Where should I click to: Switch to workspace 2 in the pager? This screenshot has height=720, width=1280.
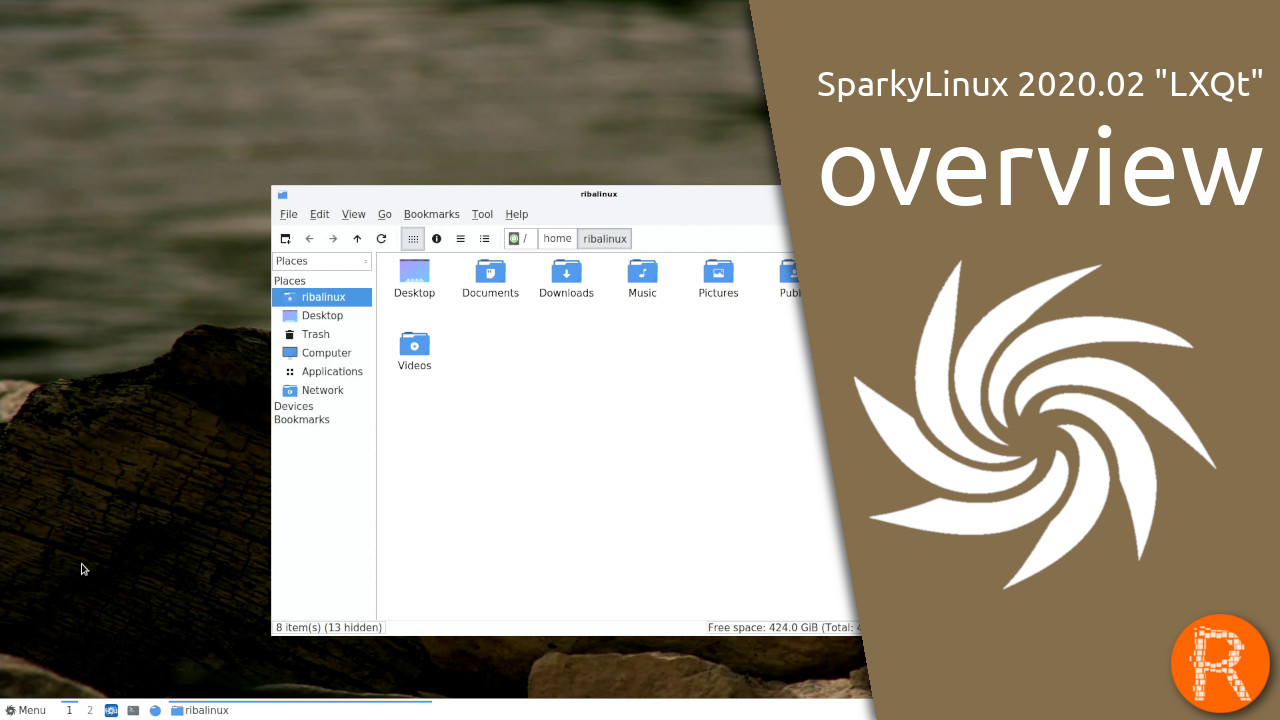pyautogui.click(x=90, y=711)
